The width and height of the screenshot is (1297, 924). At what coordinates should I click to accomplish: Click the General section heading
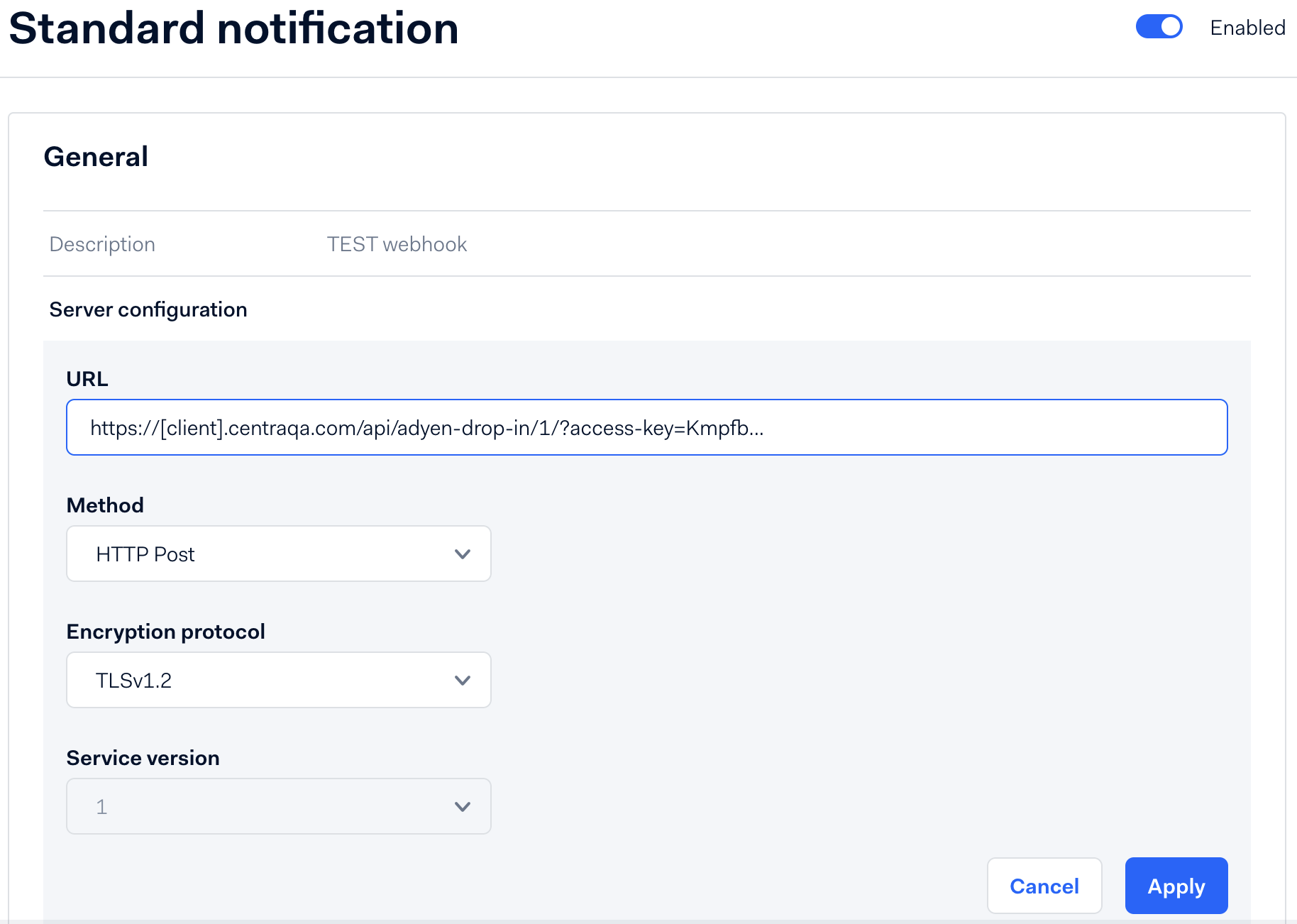(x=96, y=156)
